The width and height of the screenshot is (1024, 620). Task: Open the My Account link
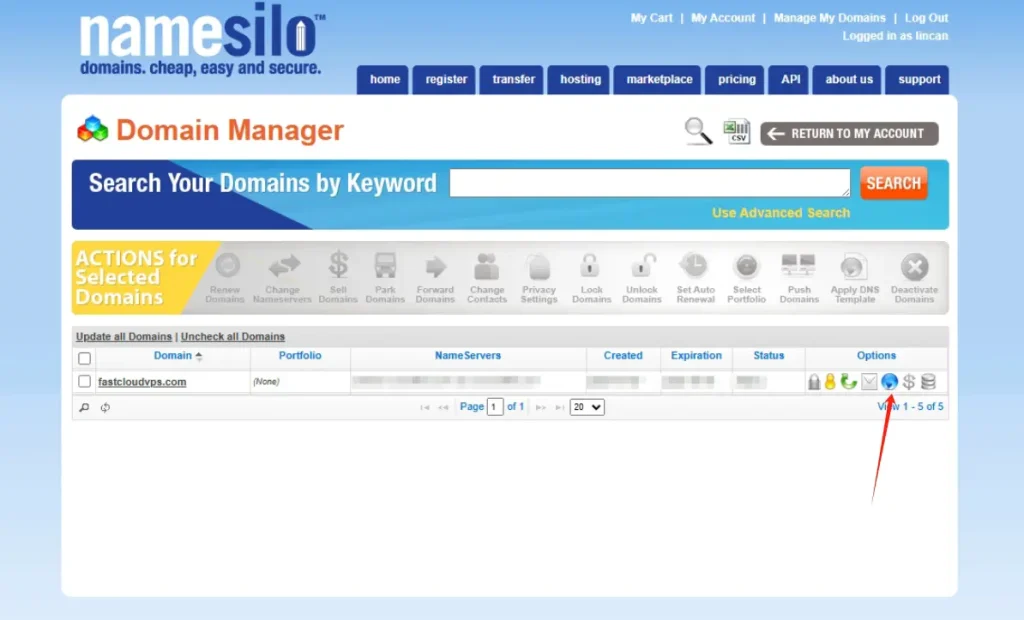click(723, 18)
